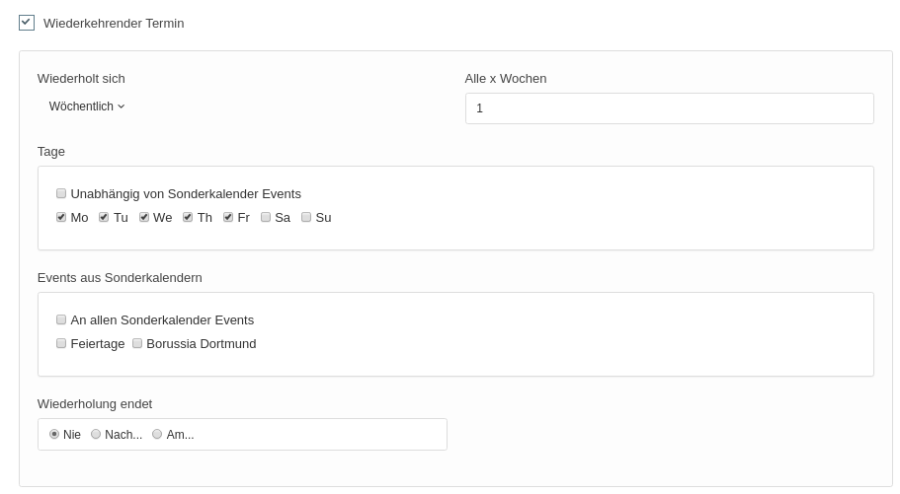Image resolution: width=900 pixels, height=494 pixels.
Task: Tick the Feiertage checkbox
Action: [62, 343]
